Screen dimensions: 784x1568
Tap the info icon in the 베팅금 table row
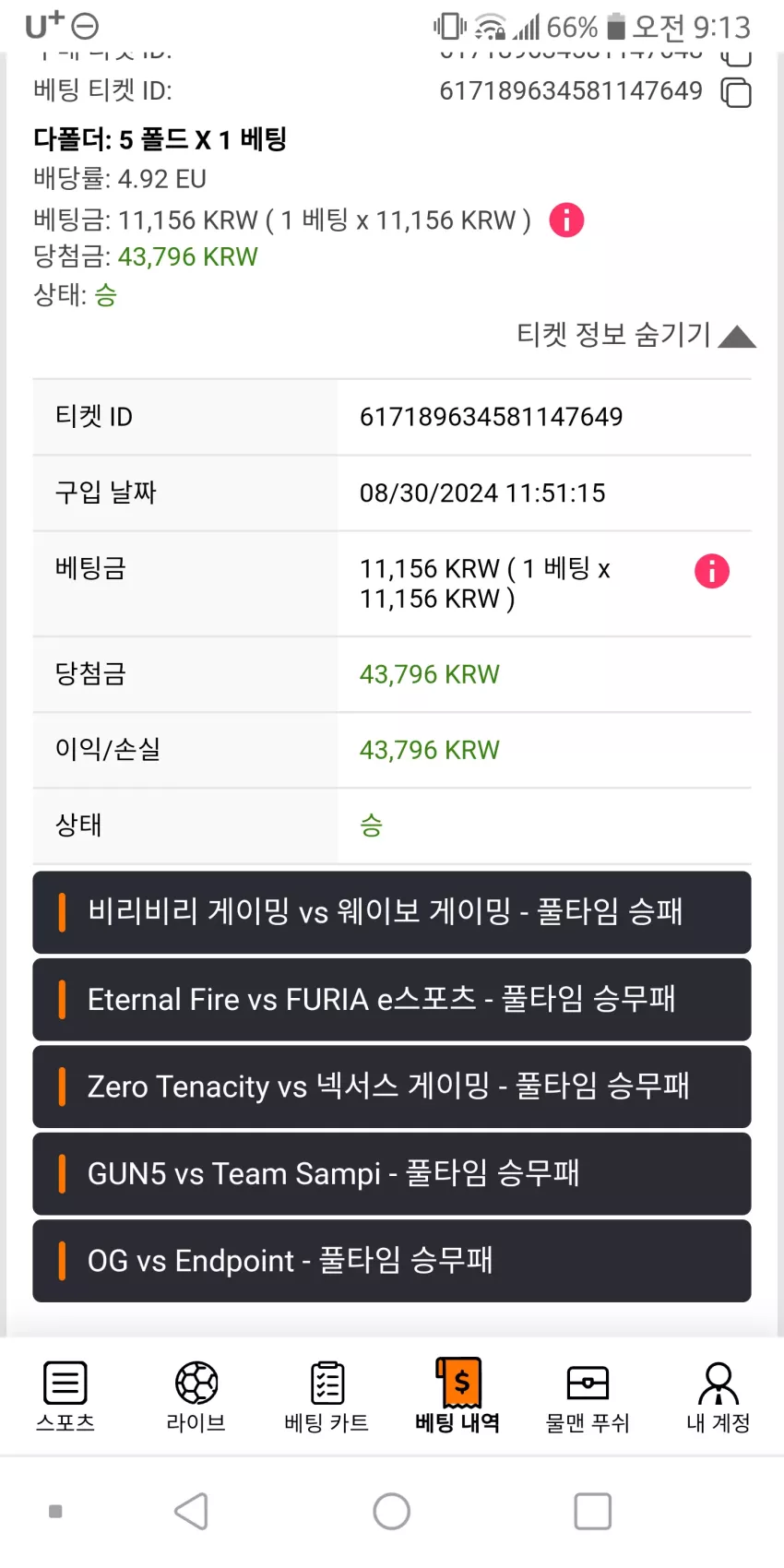pyautogui.click(x=711, y=571)
